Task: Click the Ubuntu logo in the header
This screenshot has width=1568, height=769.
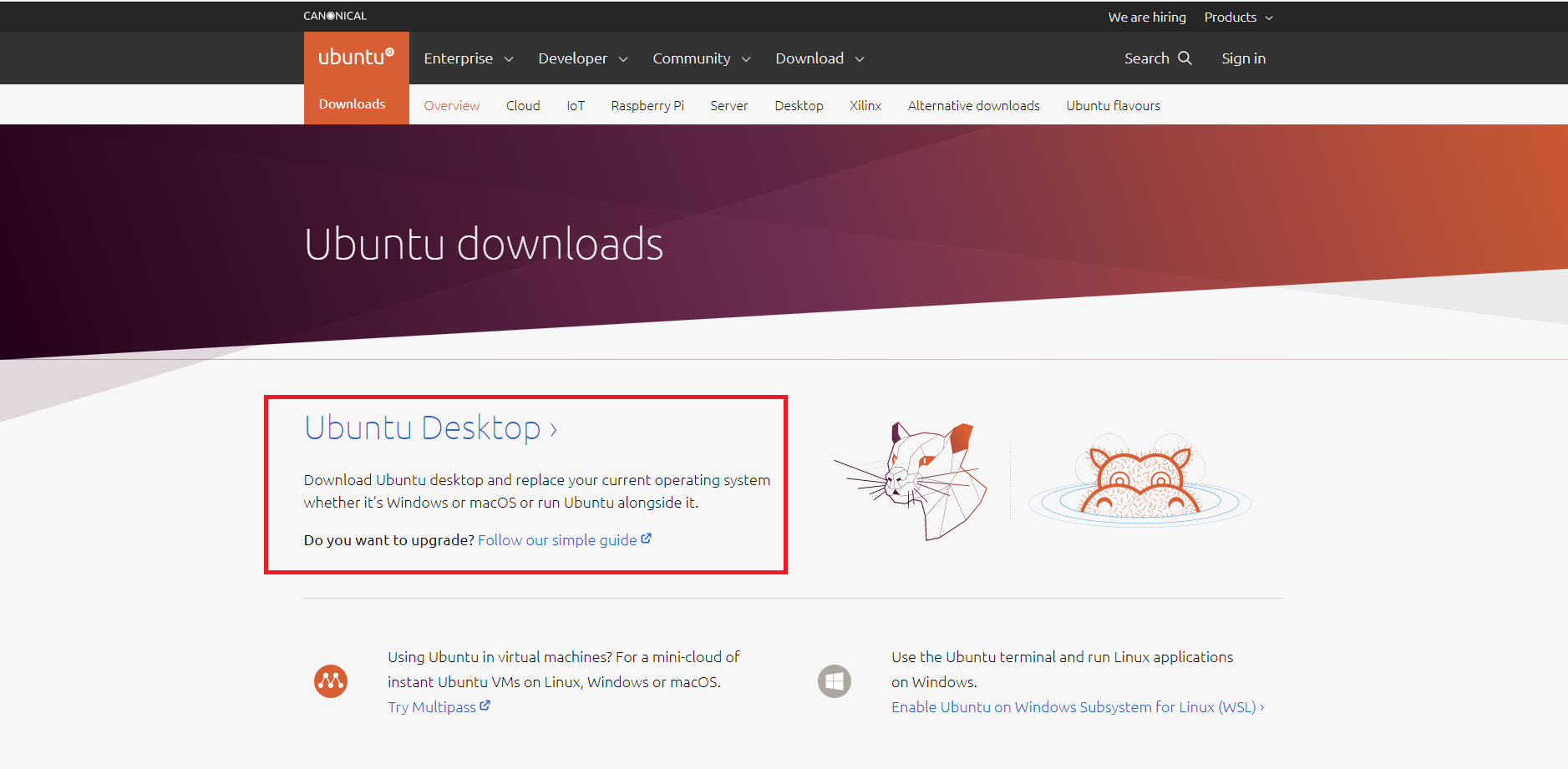Action: pyautogui.click(x=356, y=58)
